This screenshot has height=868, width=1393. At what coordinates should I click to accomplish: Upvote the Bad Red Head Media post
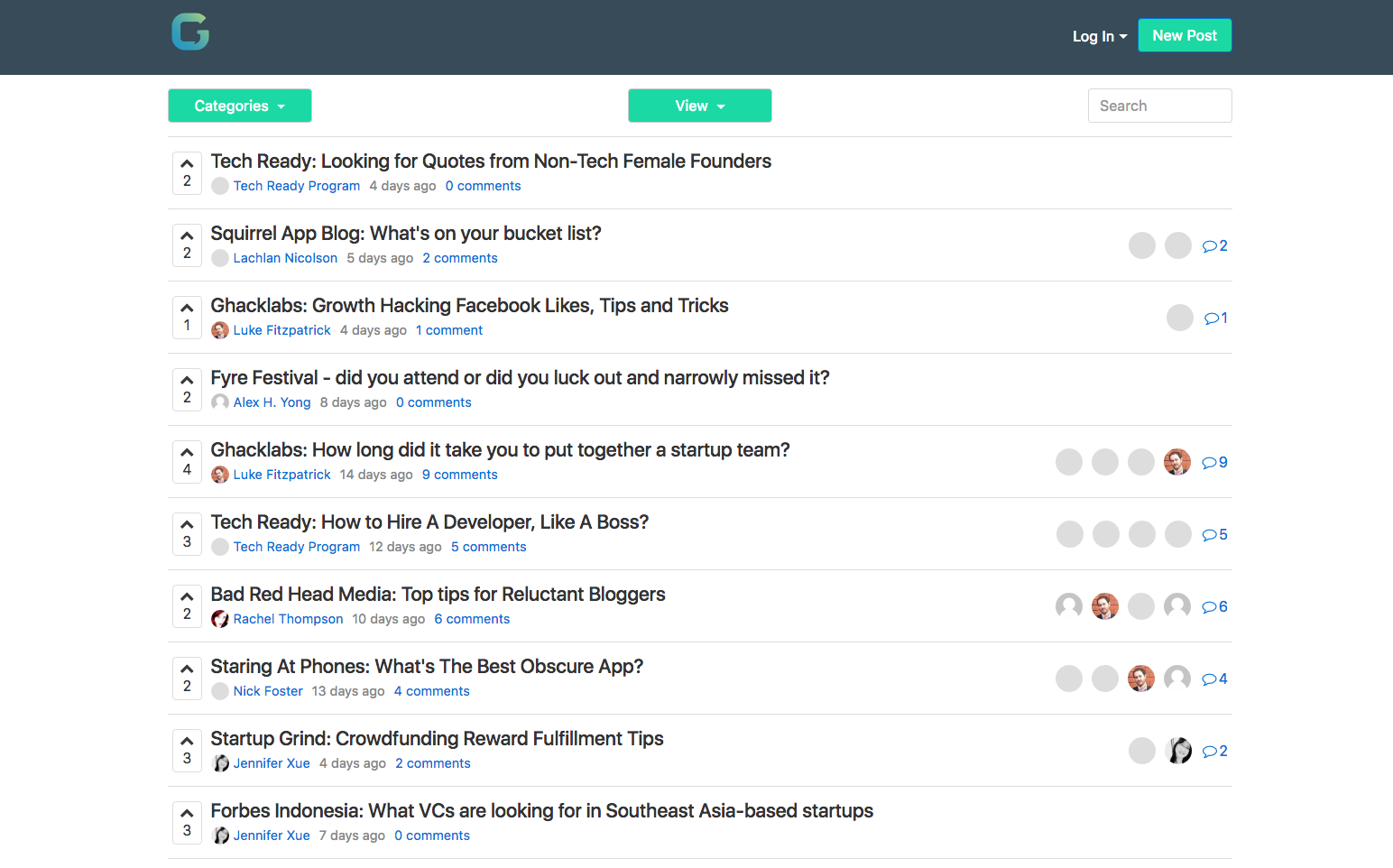pos(187,597)
